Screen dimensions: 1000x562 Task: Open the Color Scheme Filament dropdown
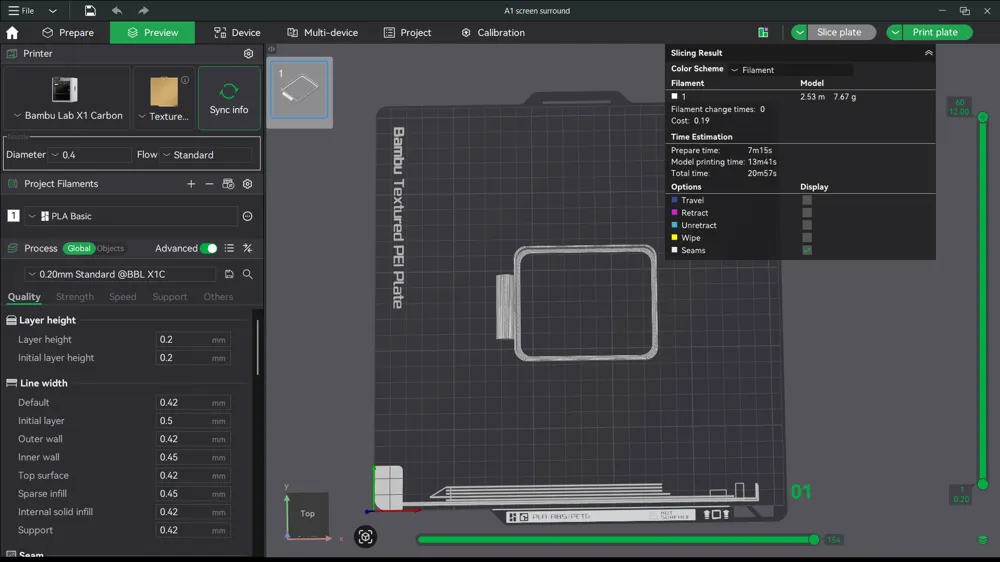791,70
